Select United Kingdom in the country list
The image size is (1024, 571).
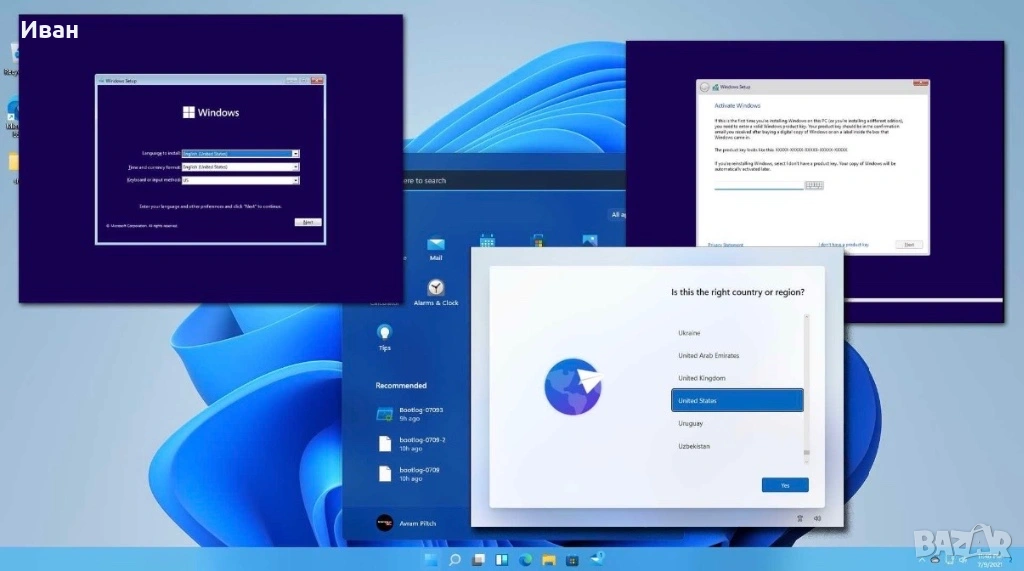pos(701,378)
